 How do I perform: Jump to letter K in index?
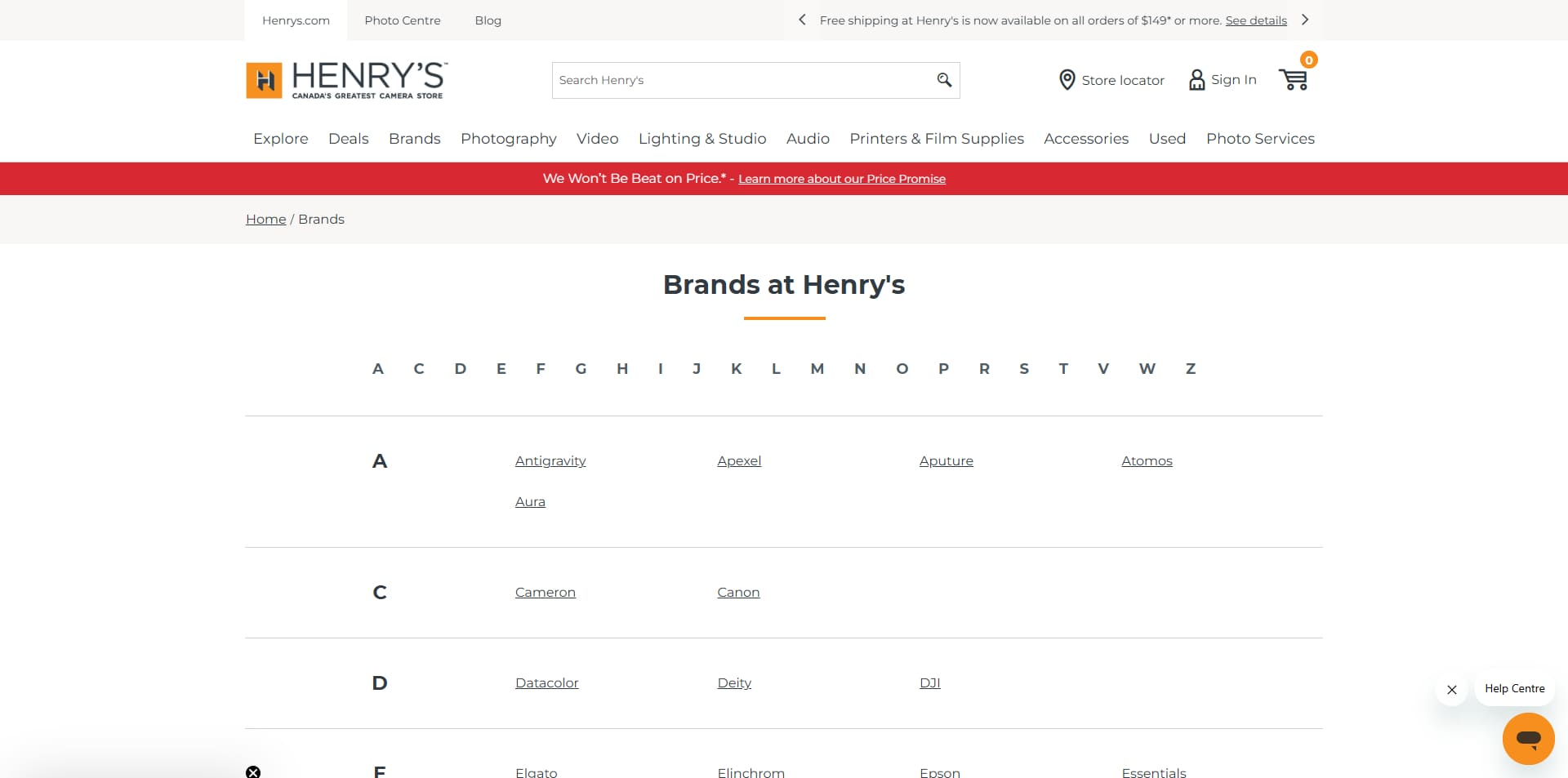pyautogui.click(x=737, y=369)
